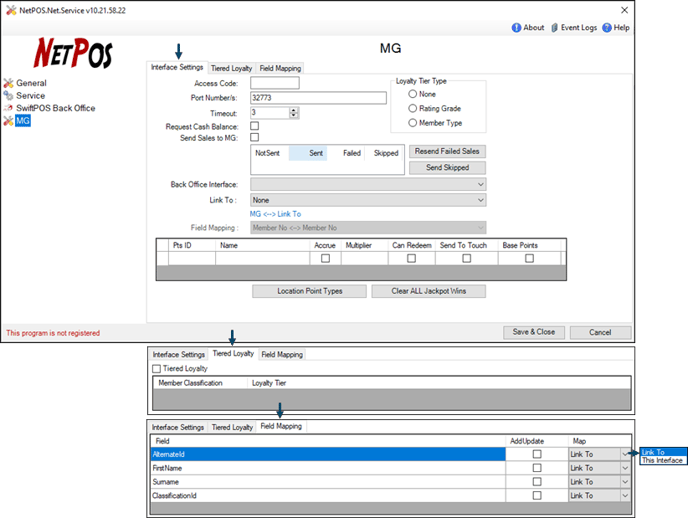The width and height of the screenshot is (688, 518).
Task: Click the SwiftPOS Back Office icon
Action: (x=8, y=108)
